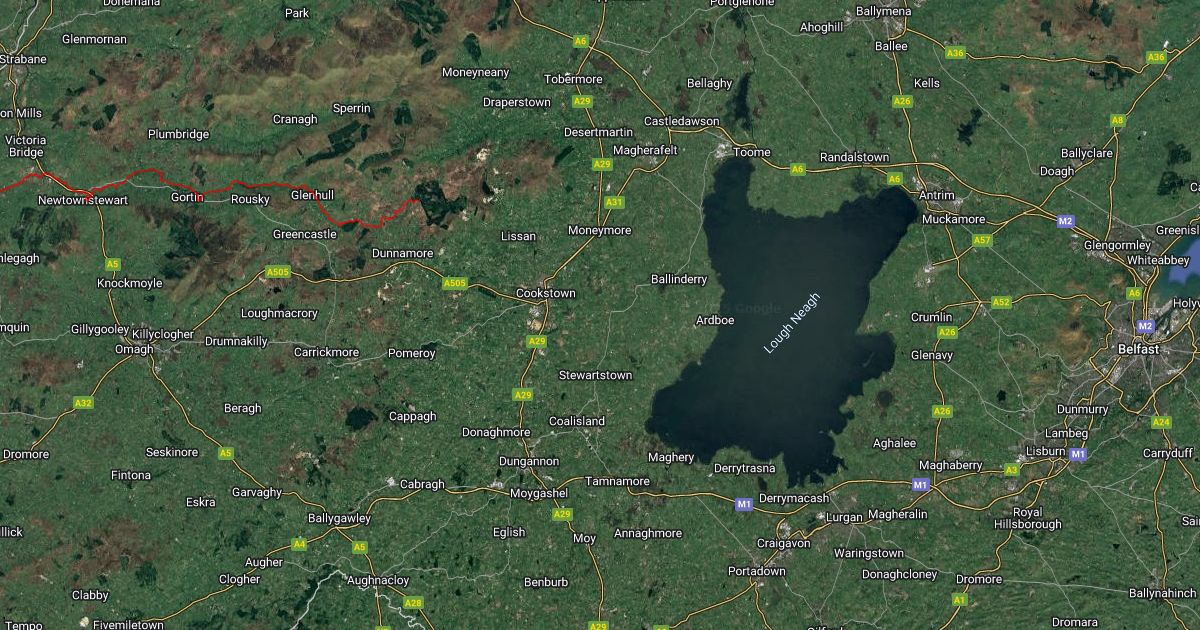Select the Belfast city label

point(1138,349)
